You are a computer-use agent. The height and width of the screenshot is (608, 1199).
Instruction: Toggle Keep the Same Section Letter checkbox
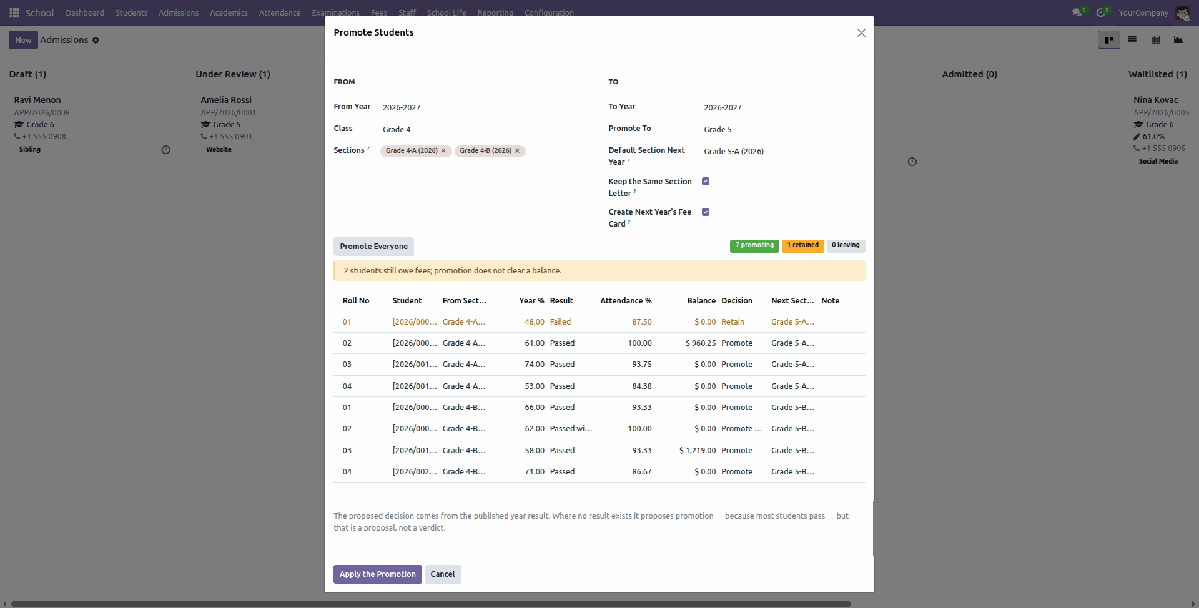706,181
